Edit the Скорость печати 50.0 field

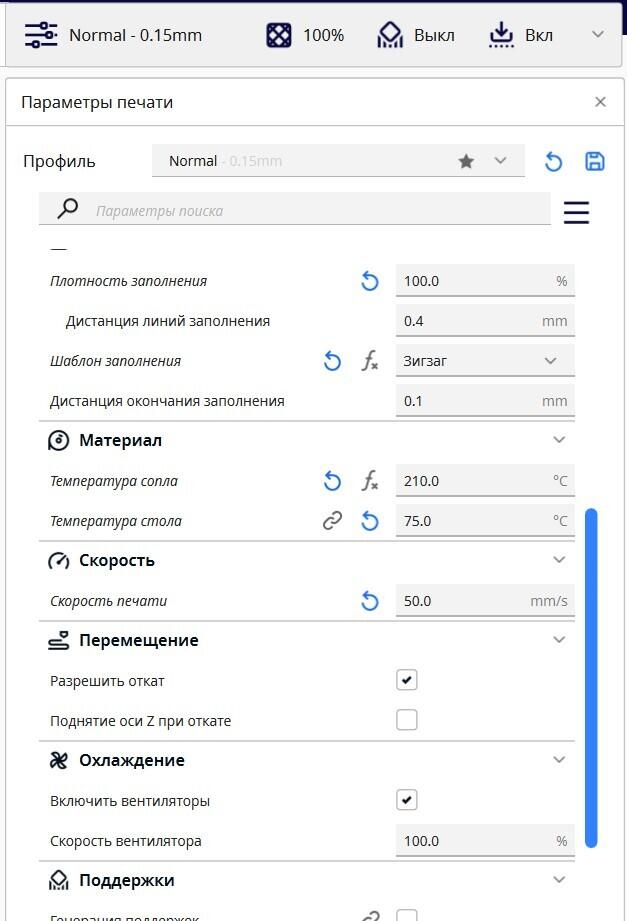coord(485,600)
